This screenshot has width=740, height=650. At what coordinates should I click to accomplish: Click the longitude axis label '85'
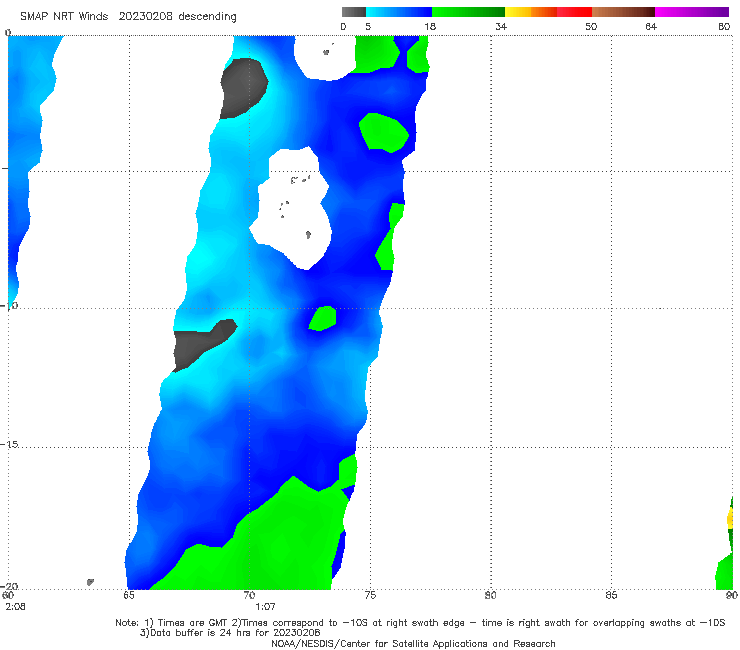(611, 595)
